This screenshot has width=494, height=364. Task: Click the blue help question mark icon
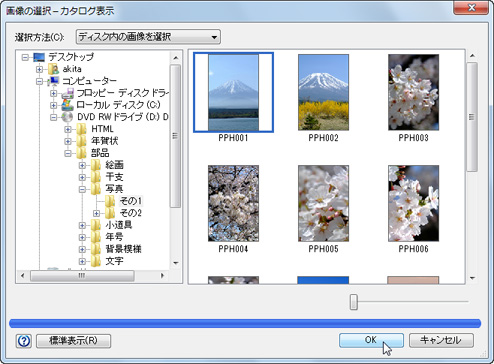24,341
